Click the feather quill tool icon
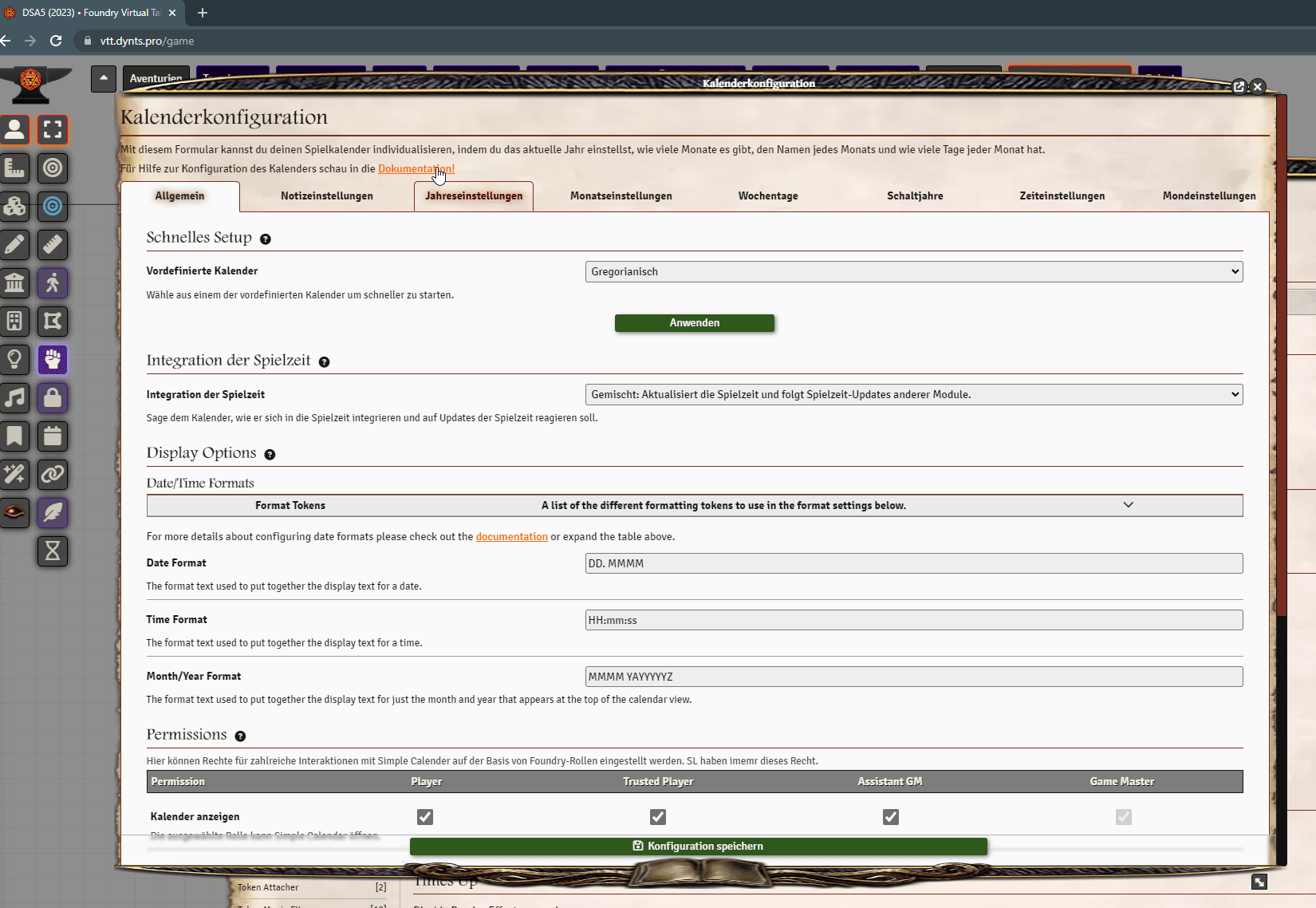The height and width of the screenshot is (908, 1316). coord(53,513)
